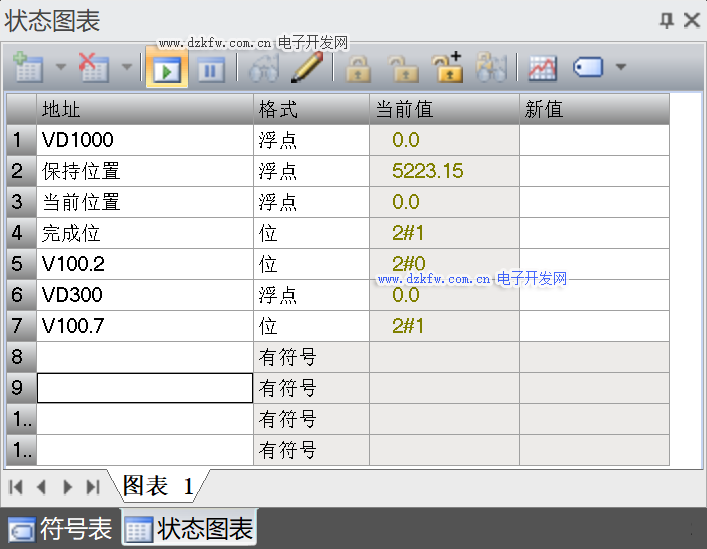The image size is (707, 549).
Task: Switch to the 符号表 tab
Action: pos(61,528)
